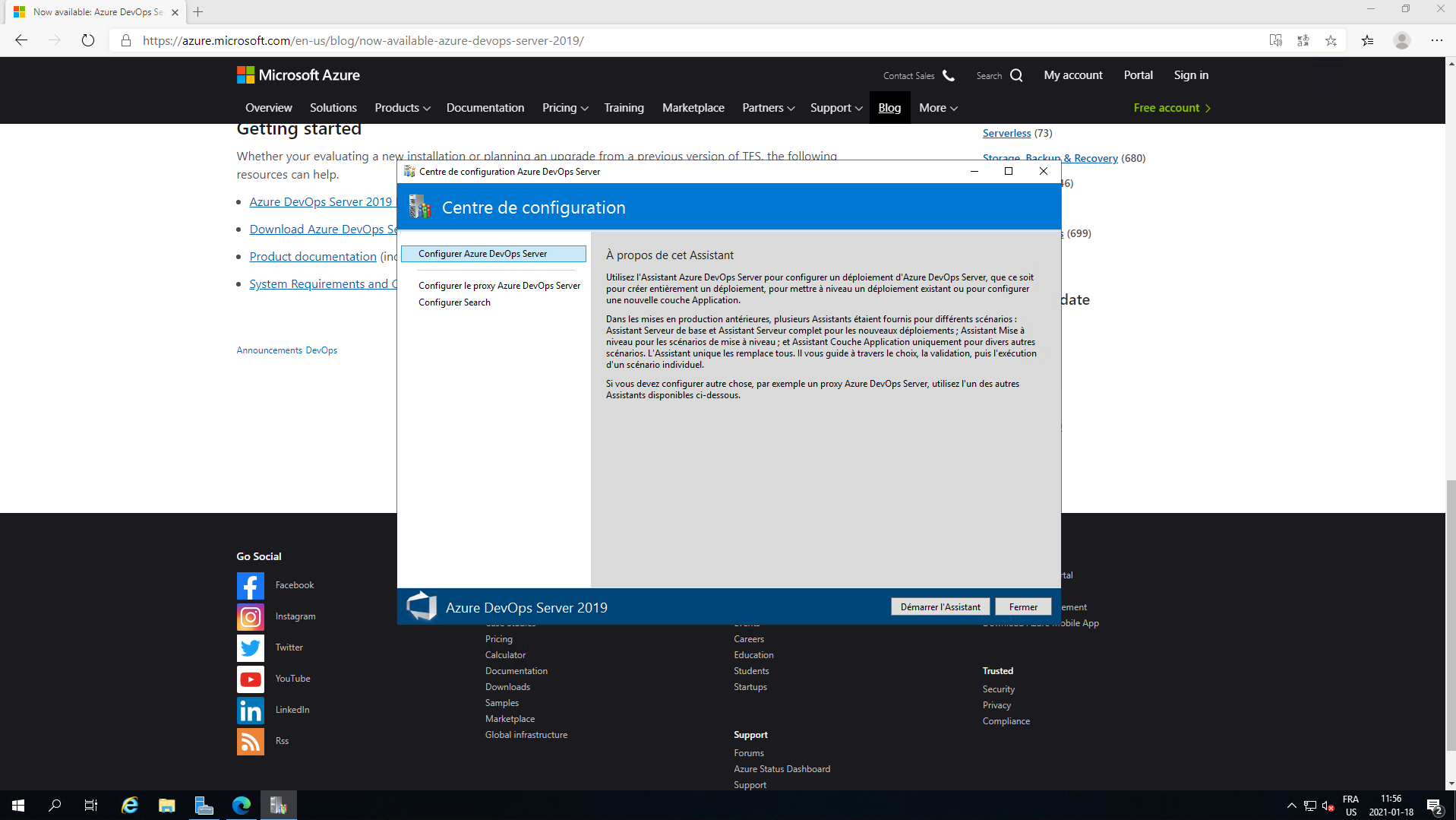Add page to favorites star icon
This screenshot has width=1456, height=820.
(1331, 41)
